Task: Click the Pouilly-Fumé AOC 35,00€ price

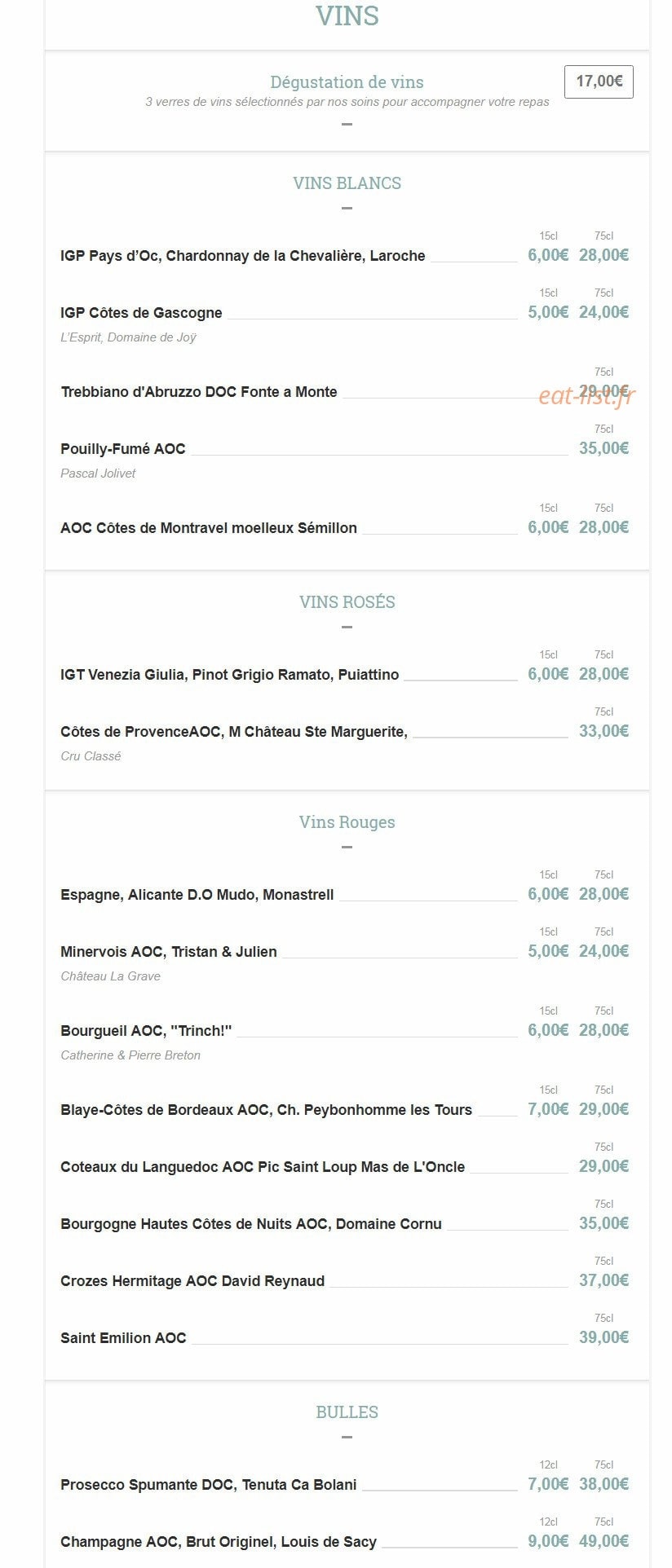Action: pos(603,448)
